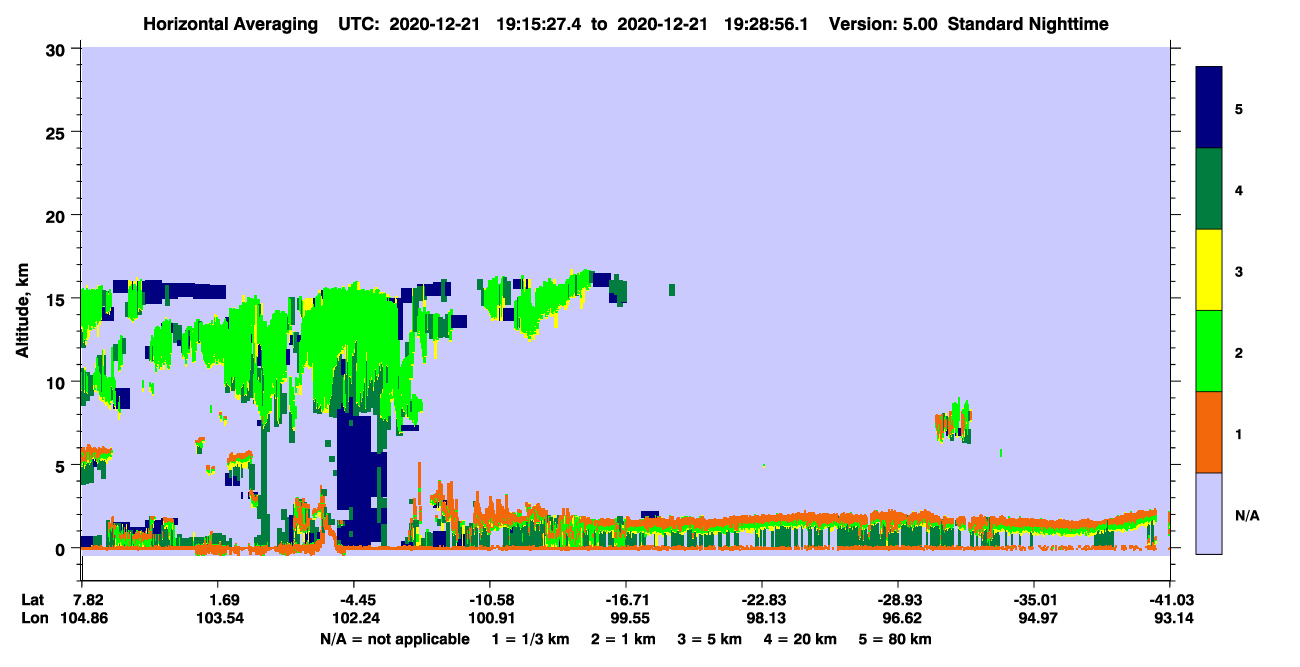
Task: Click the y-axis tick label 30
Action: point(56,50)
